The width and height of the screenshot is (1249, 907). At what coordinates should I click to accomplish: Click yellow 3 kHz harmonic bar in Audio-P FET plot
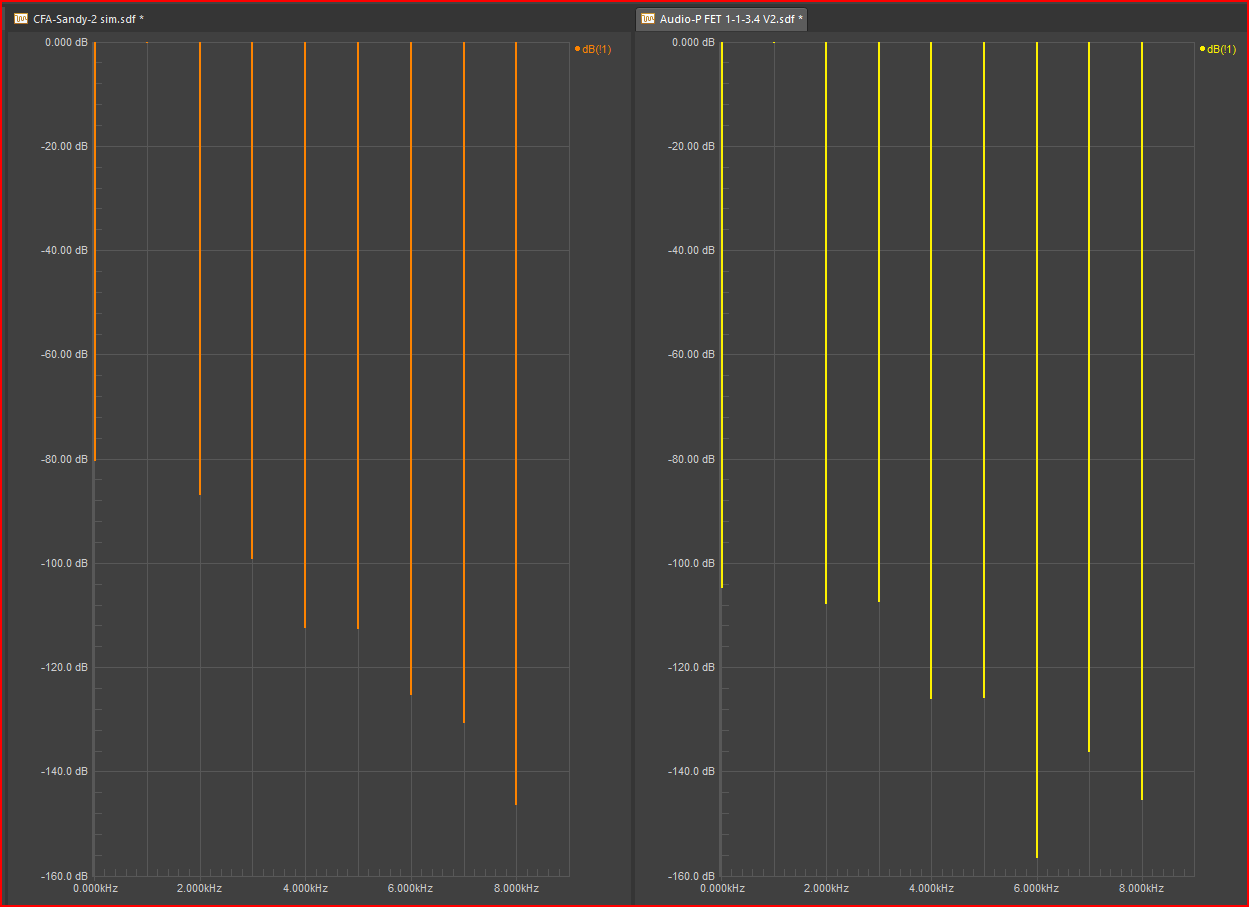point(879,322)
